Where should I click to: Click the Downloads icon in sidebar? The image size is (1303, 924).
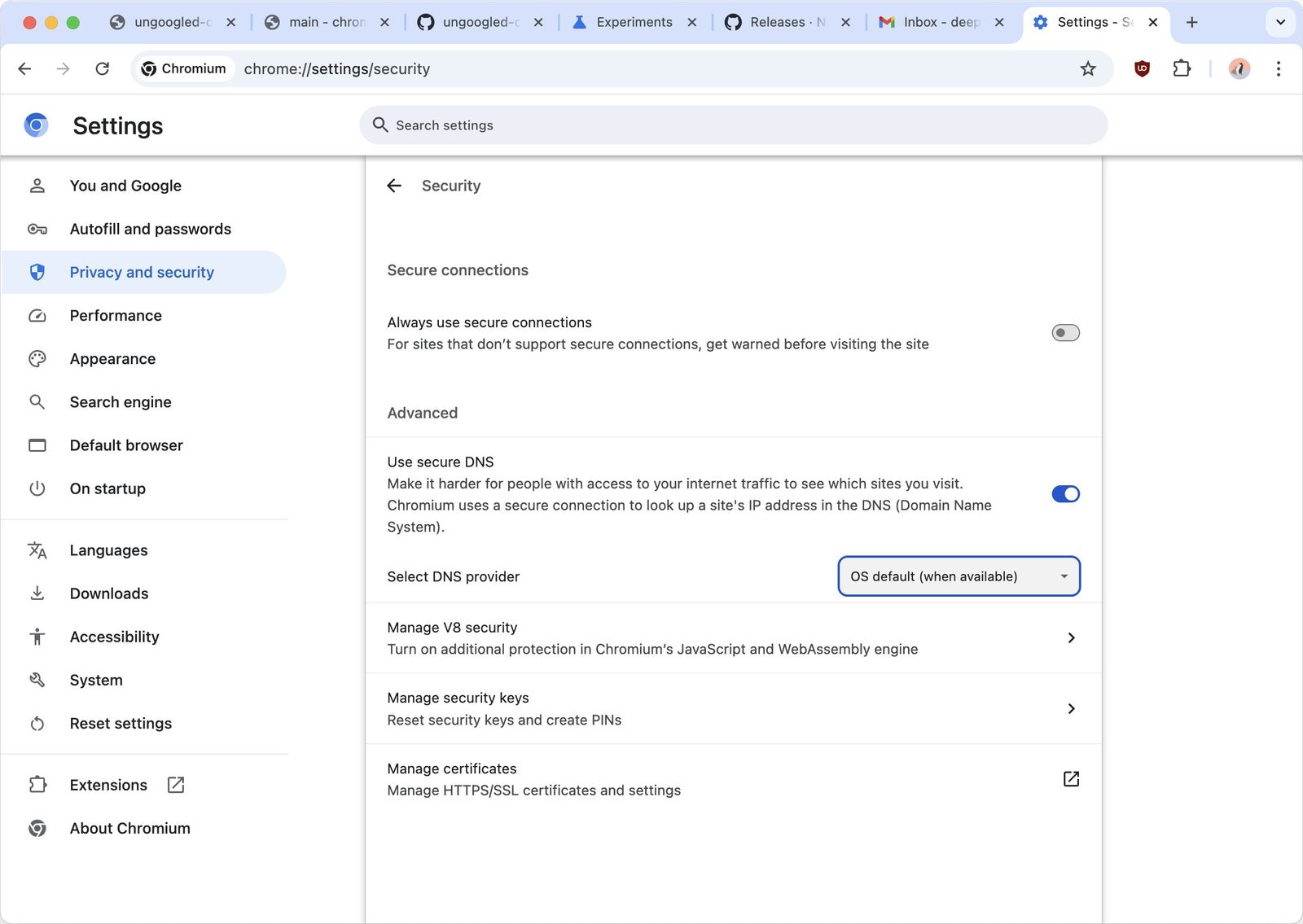pyautogui.click(x=37, y=593)
